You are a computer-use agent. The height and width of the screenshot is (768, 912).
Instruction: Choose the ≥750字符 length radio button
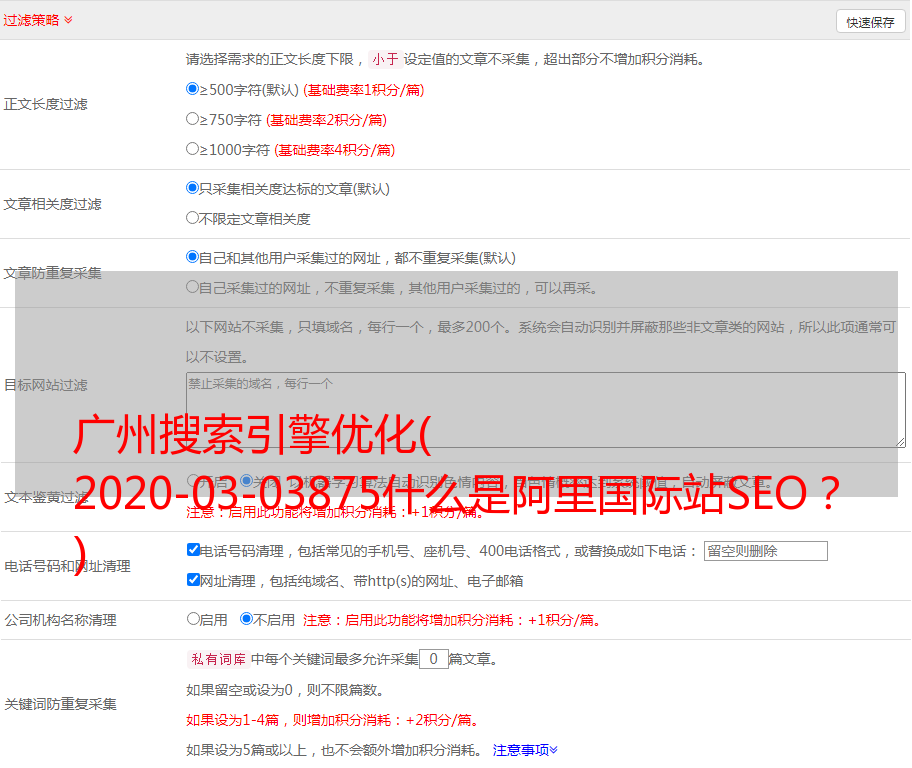(193, 119)
